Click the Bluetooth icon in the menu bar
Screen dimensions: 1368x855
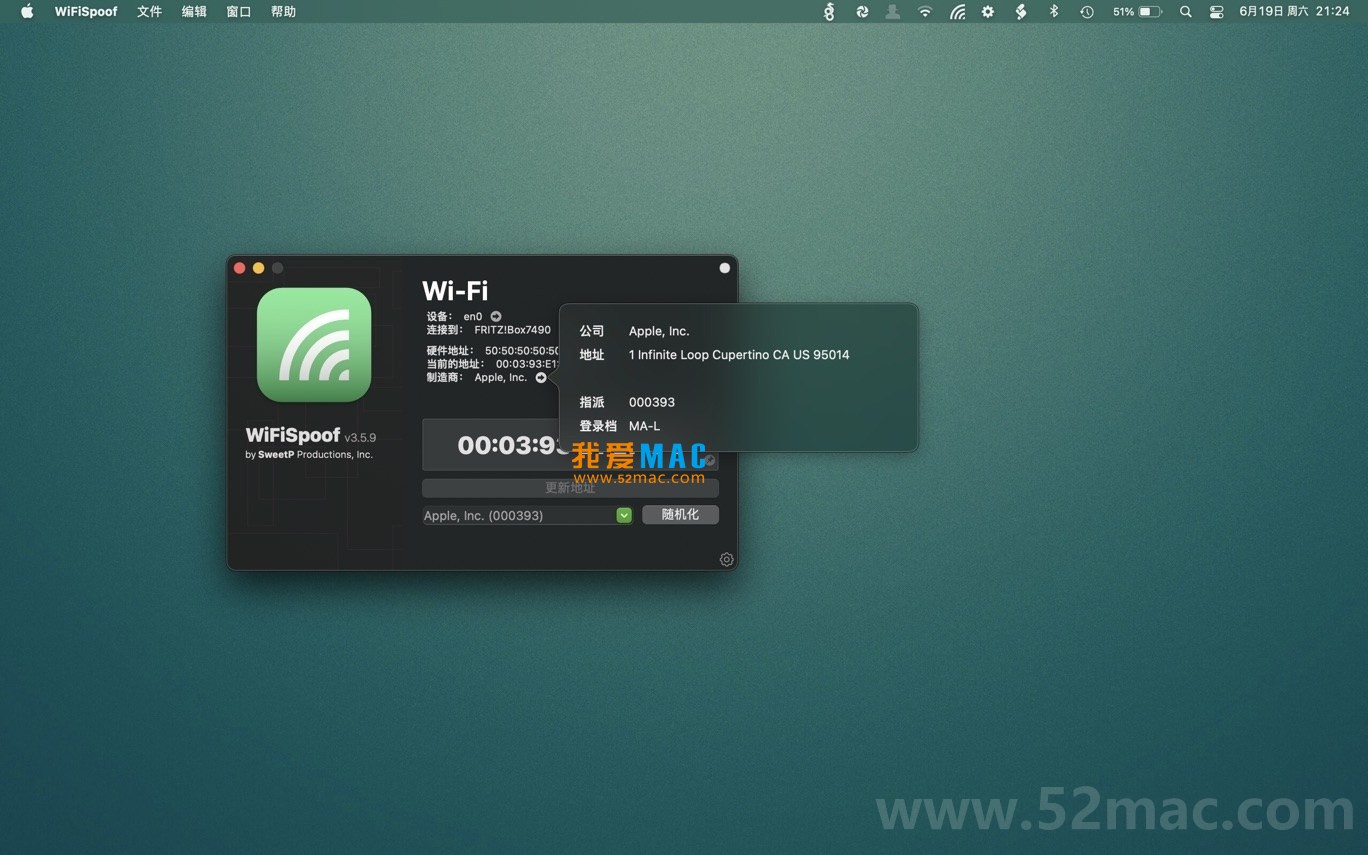1053,12
